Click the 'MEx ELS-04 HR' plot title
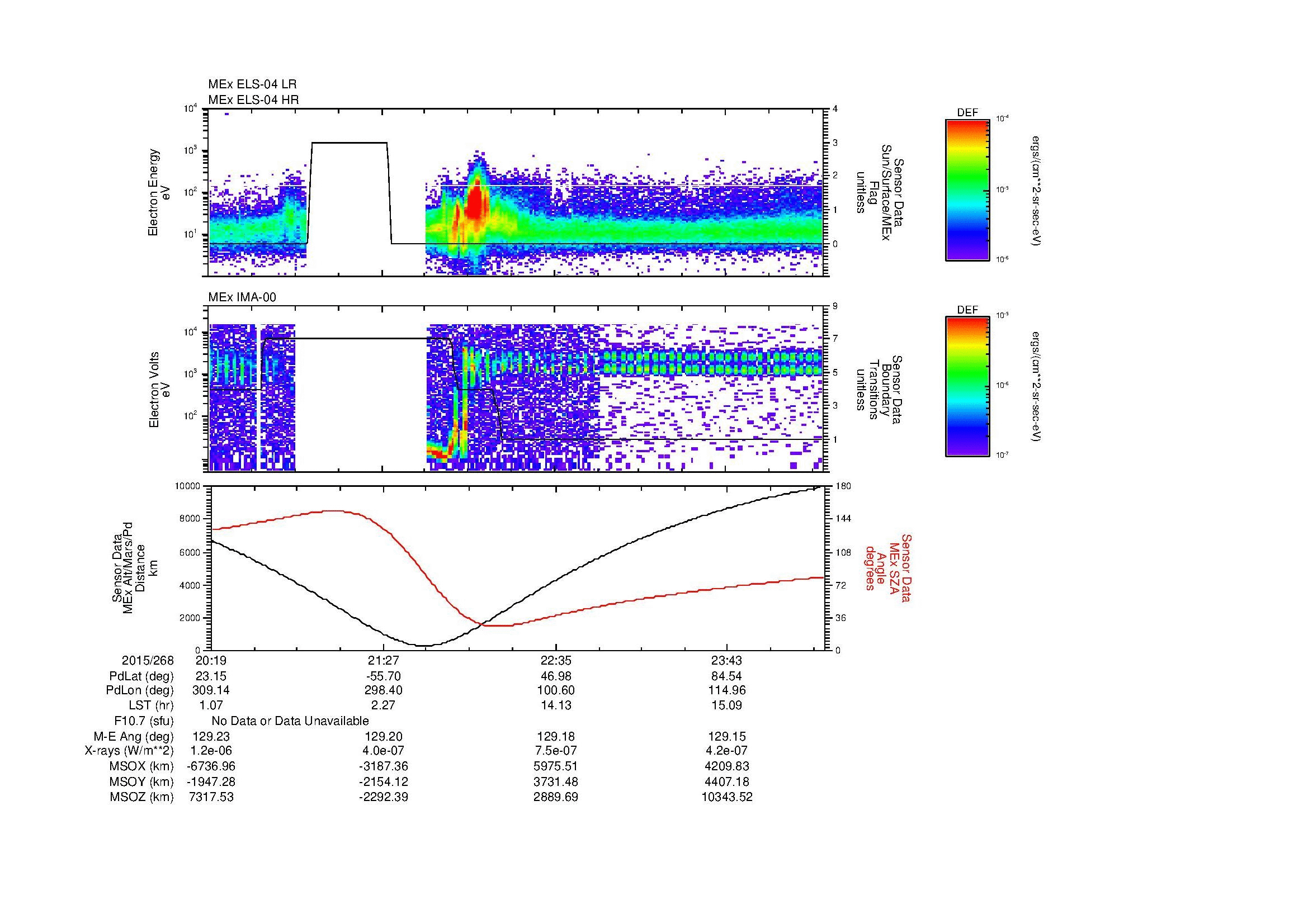The image size is (1308, 924). (x=253, y=99)
